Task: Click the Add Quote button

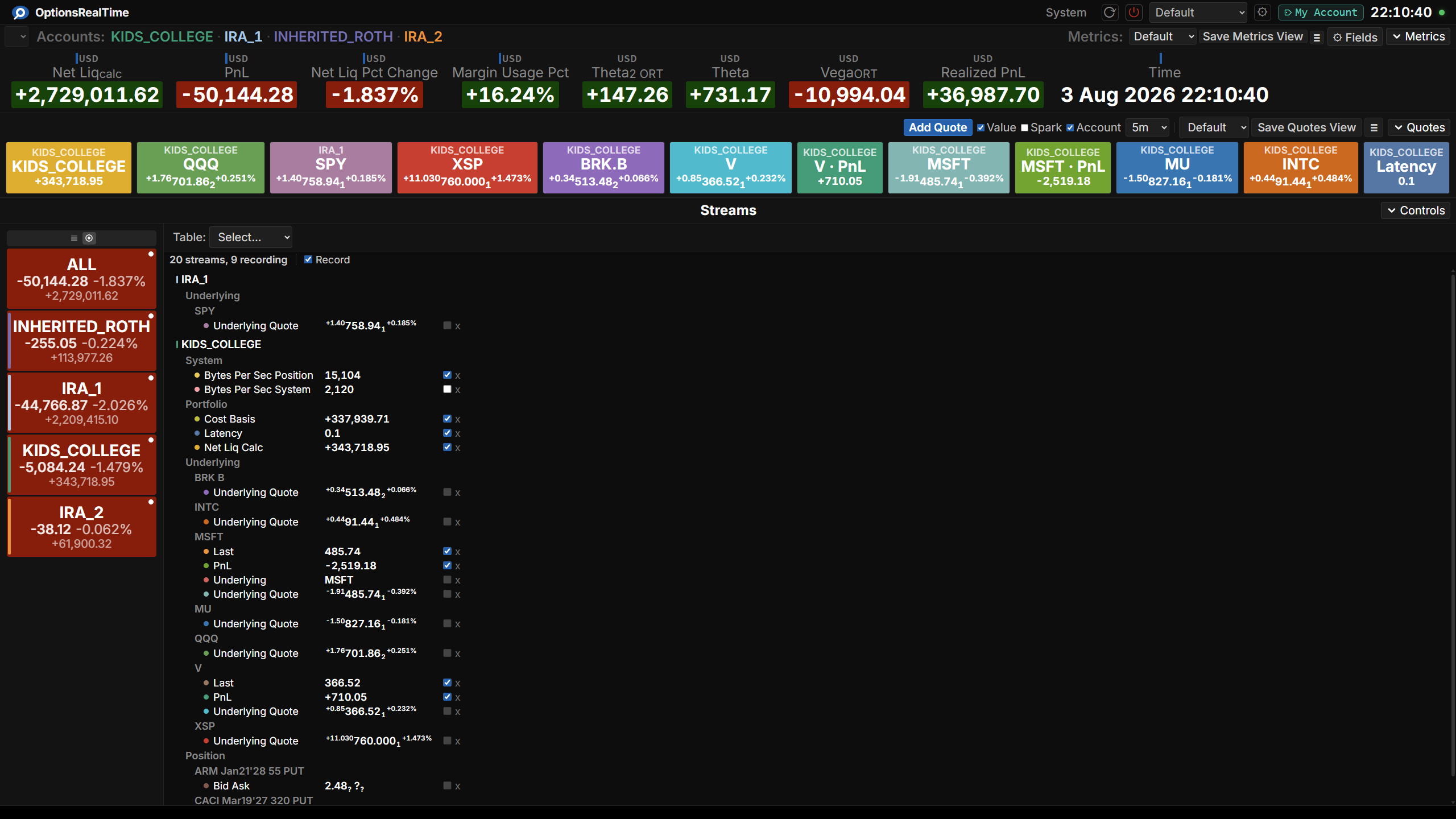Action: 938,128
